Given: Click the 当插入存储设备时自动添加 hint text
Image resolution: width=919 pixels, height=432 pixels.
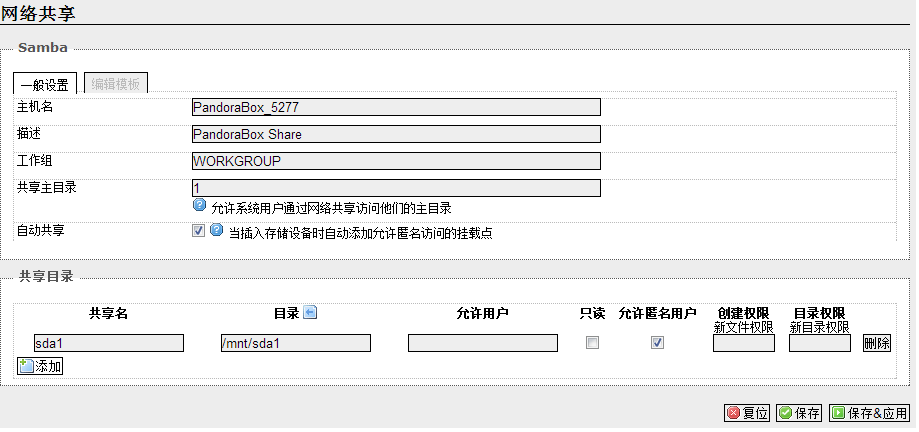Looking at the screenshot, I should pos(360,234).
